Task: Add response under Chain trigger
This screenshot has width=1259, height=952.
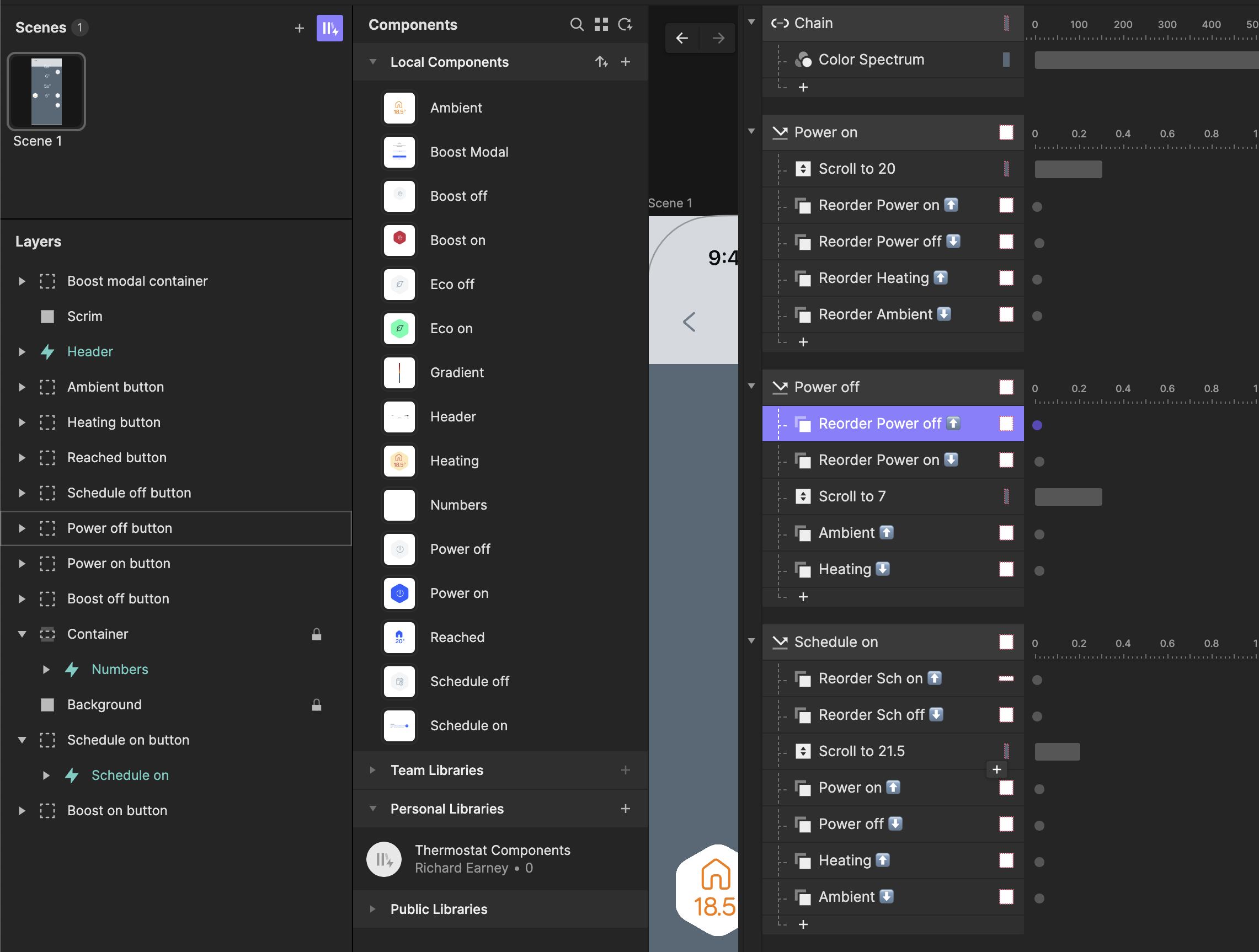Action: pyautogui.click(x=803, y=87)
